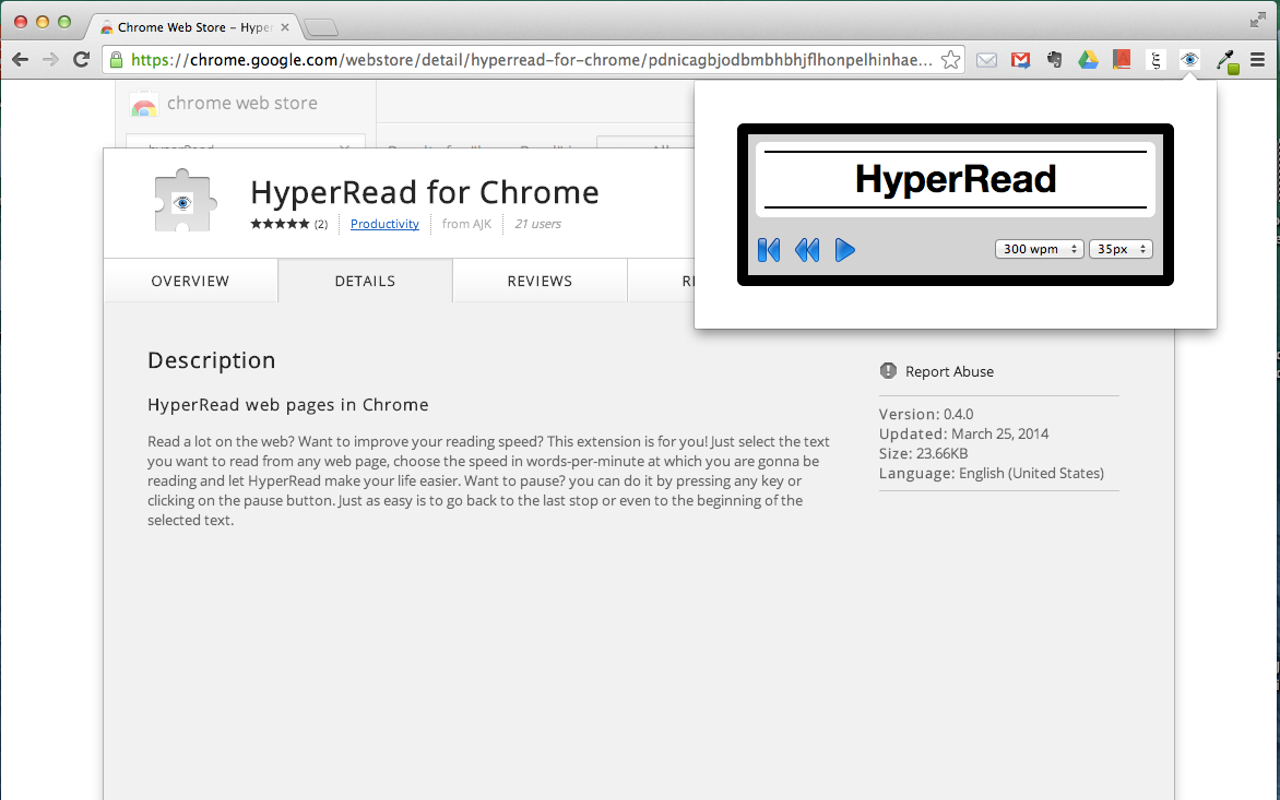Rate the extension via its stars
The image size is (1280, 800).
click(281, 224)
